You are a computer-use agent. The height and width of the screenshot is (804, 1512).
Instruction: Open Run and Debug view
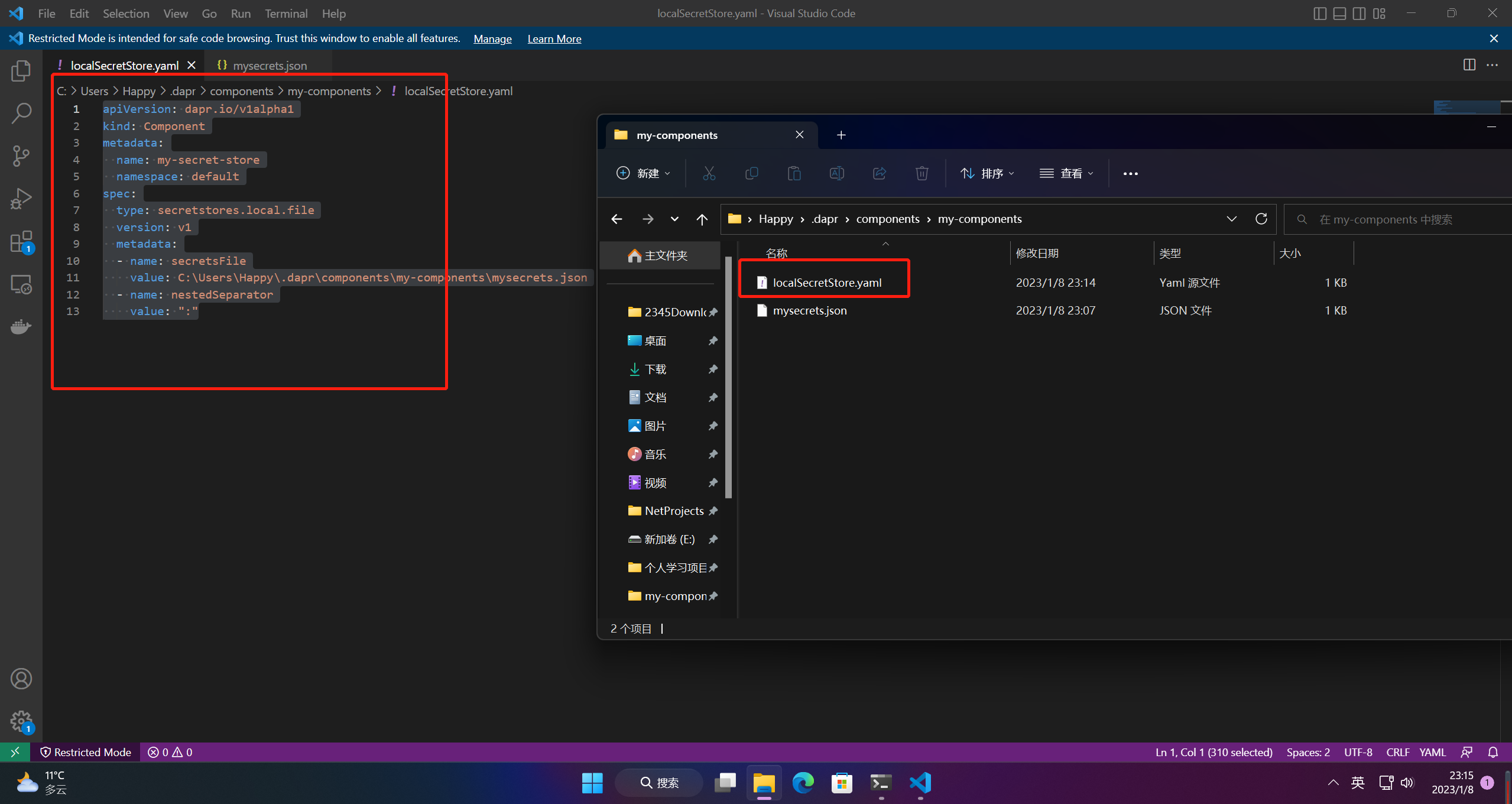[x=21, y=199]
